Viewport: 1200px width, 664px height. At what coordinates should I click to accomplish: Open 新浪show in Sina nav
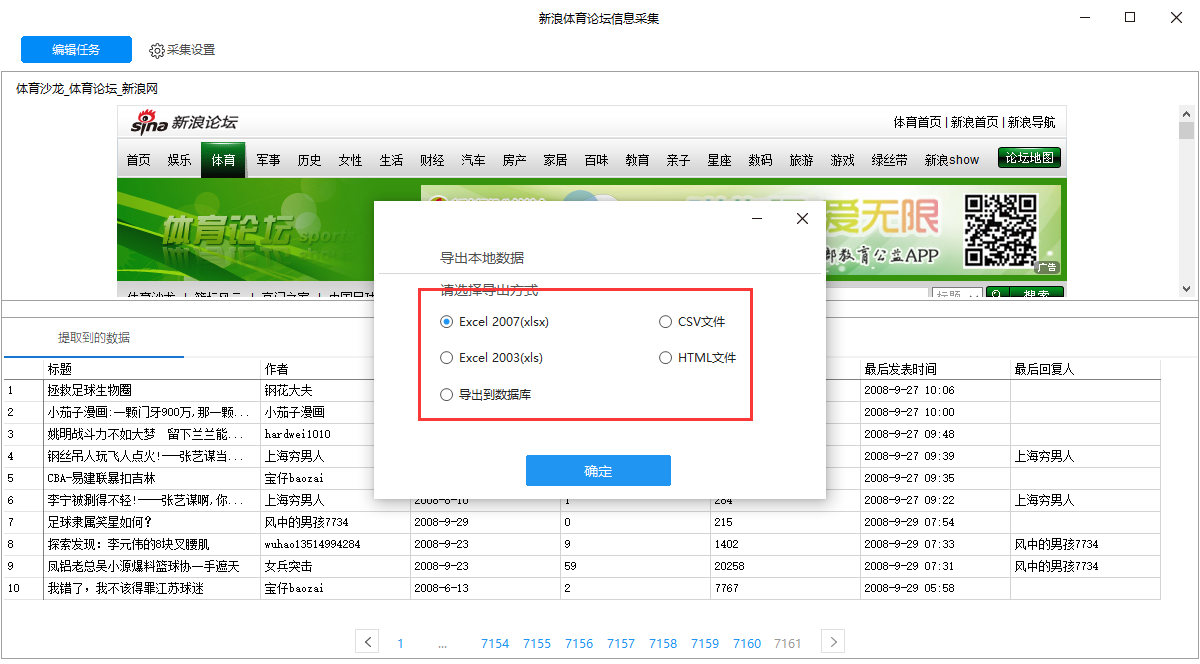click(951, 160)
